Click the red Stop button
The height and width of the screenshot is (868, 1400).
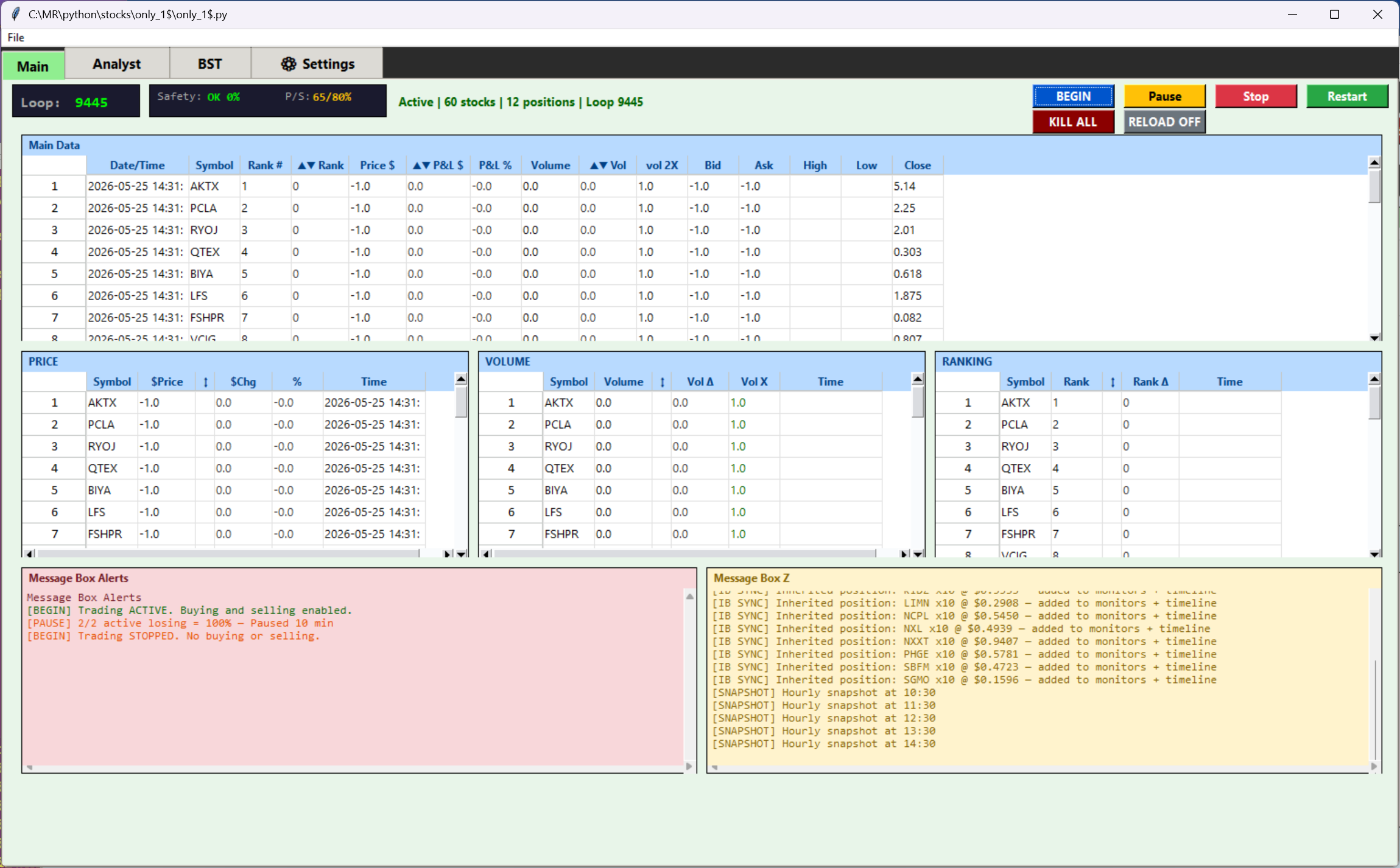tap(1256, 96)
